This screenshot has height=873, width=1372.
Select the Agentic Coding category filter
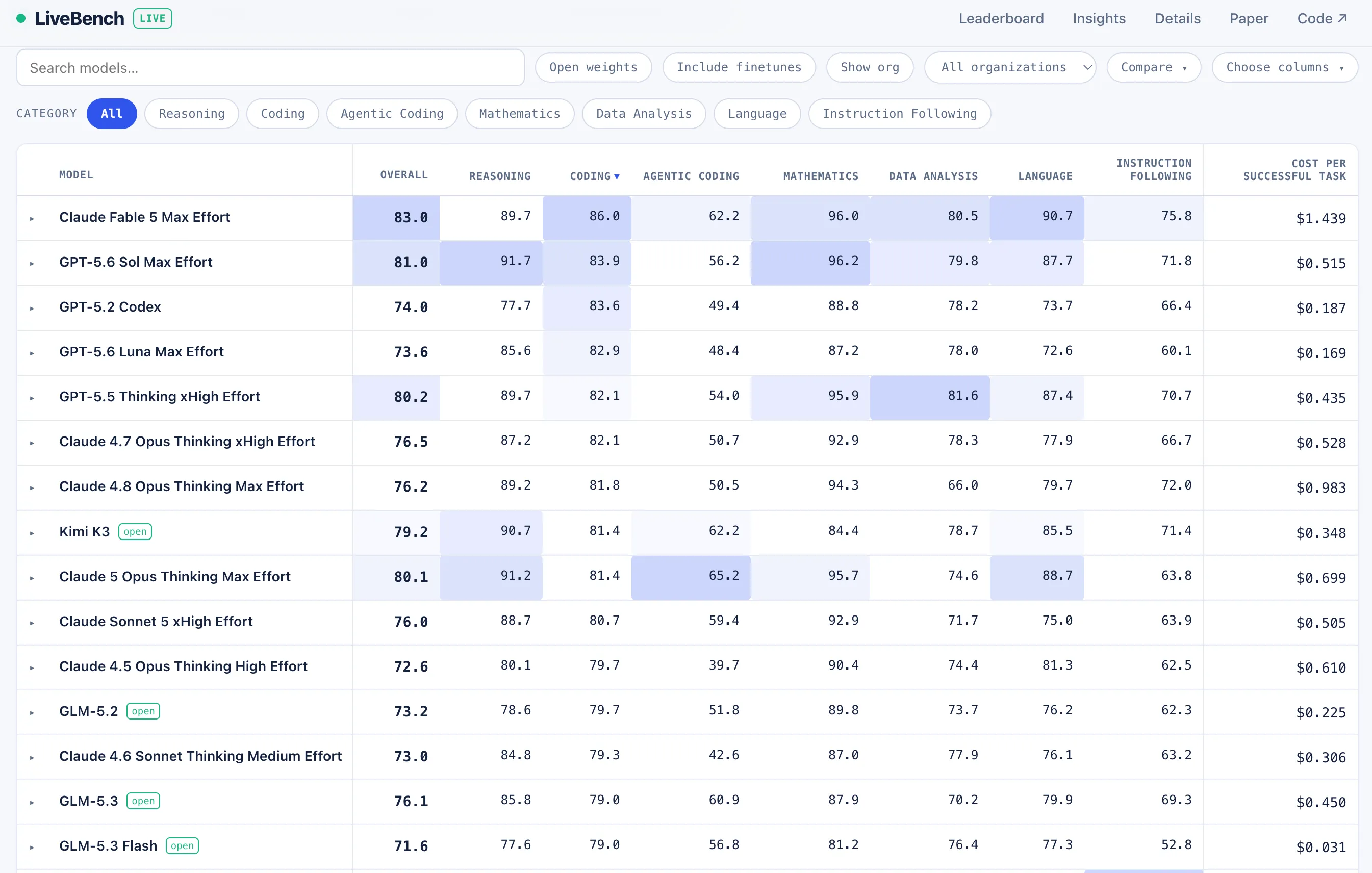[x=392, y=113]
